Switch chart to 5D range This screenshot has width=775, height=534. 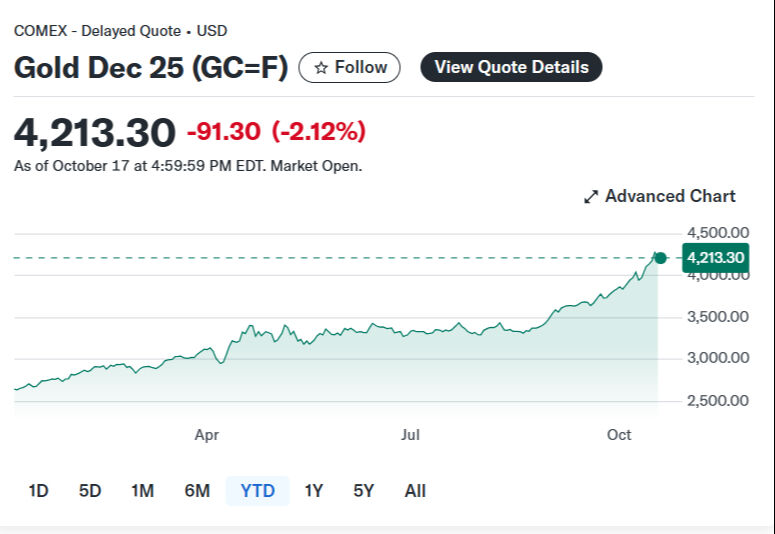[x=90, y=491]
